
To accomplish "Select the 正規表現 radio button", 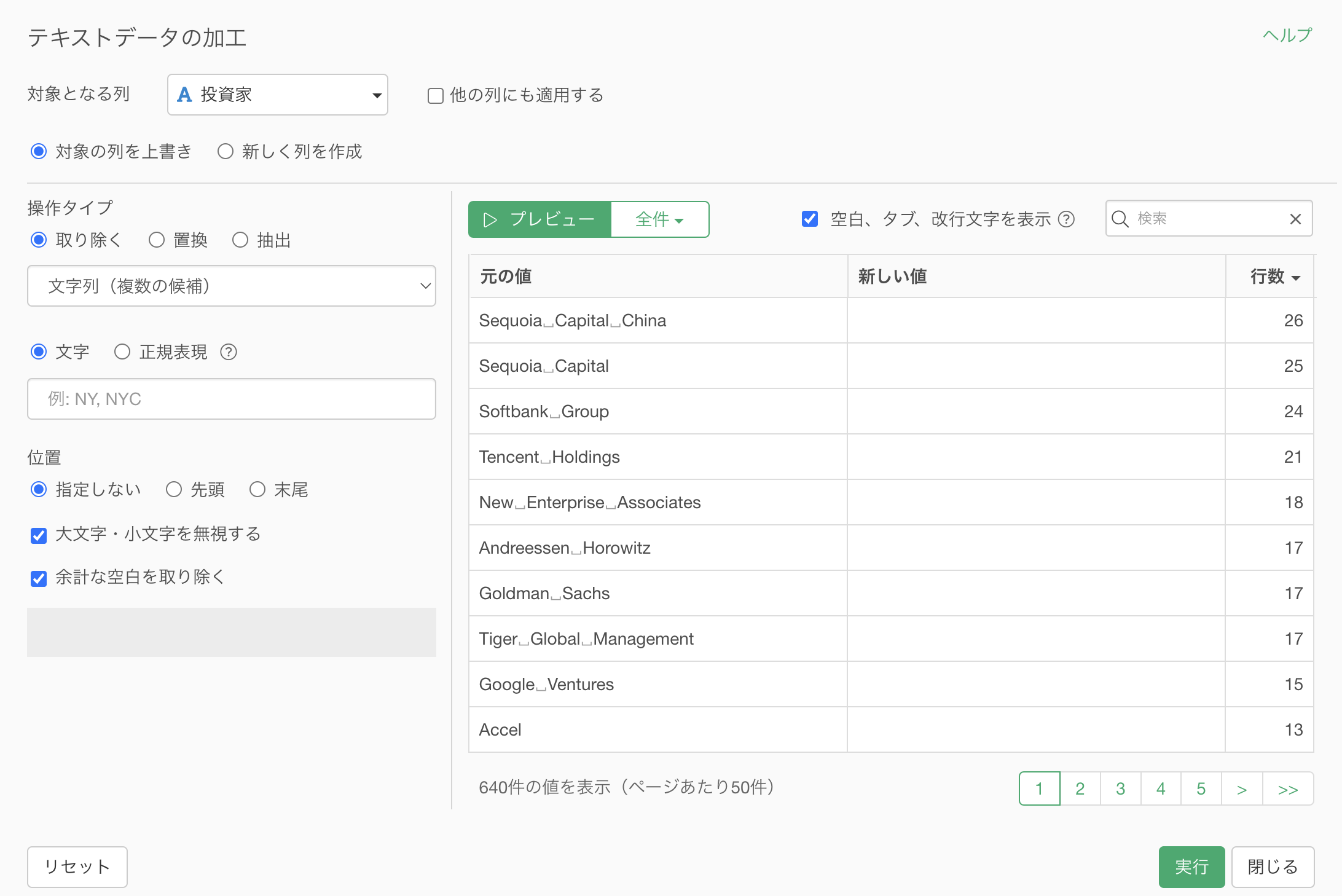I will coord(122,352).
